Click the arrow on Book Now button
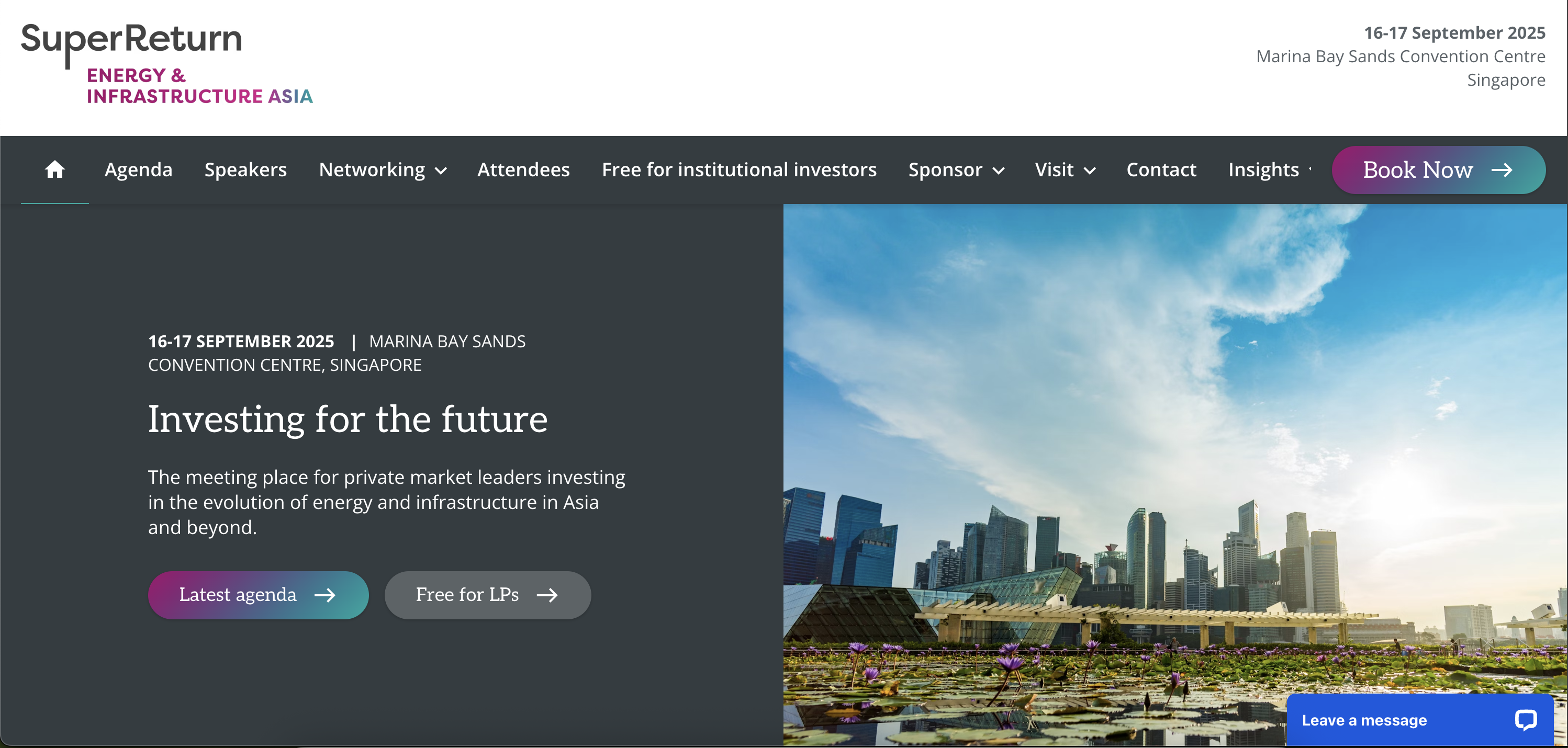1568x748 pixels. 1502,169
